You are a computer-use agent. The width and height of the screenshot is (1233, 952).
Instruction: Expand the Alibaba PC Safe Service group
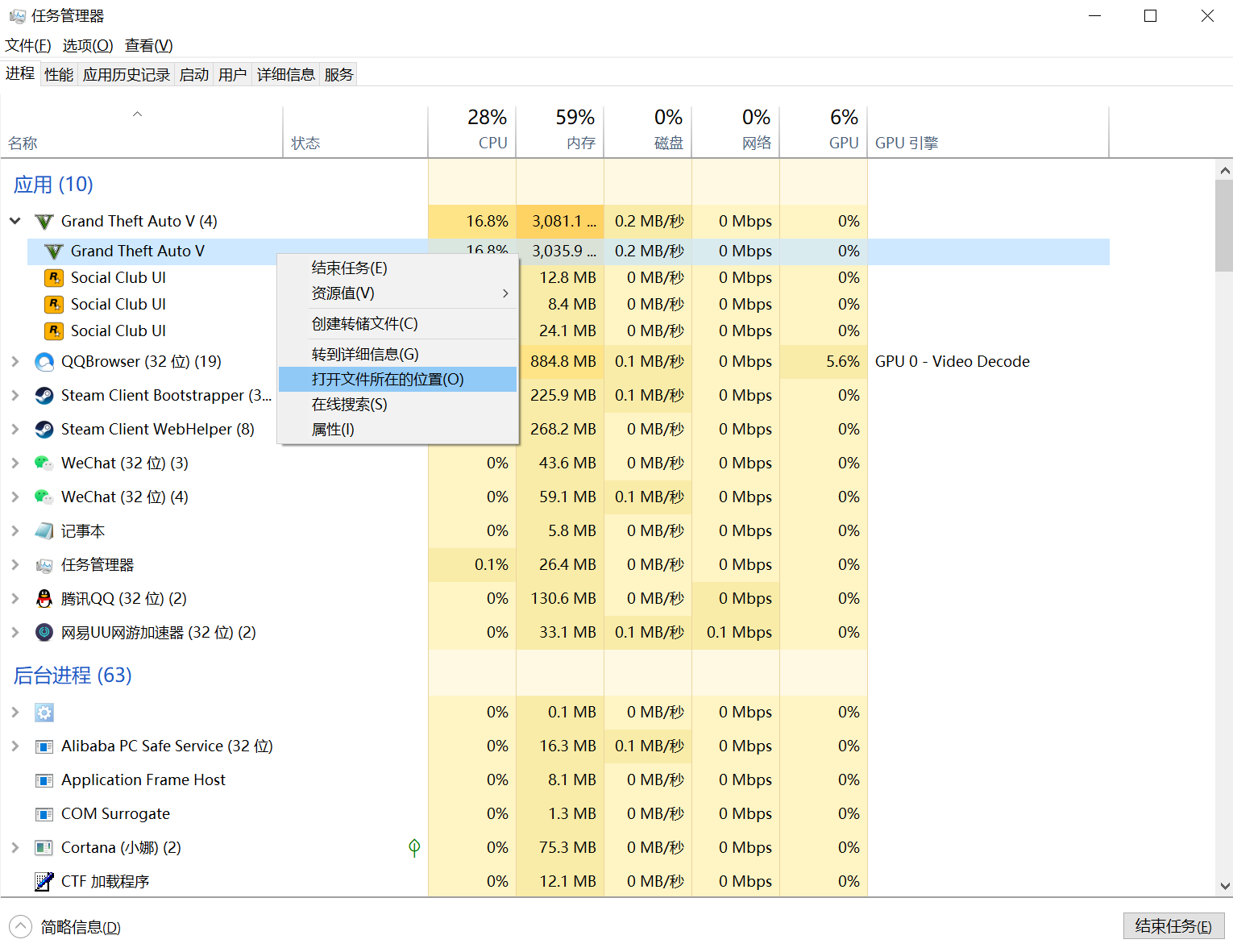pos(15,746)
